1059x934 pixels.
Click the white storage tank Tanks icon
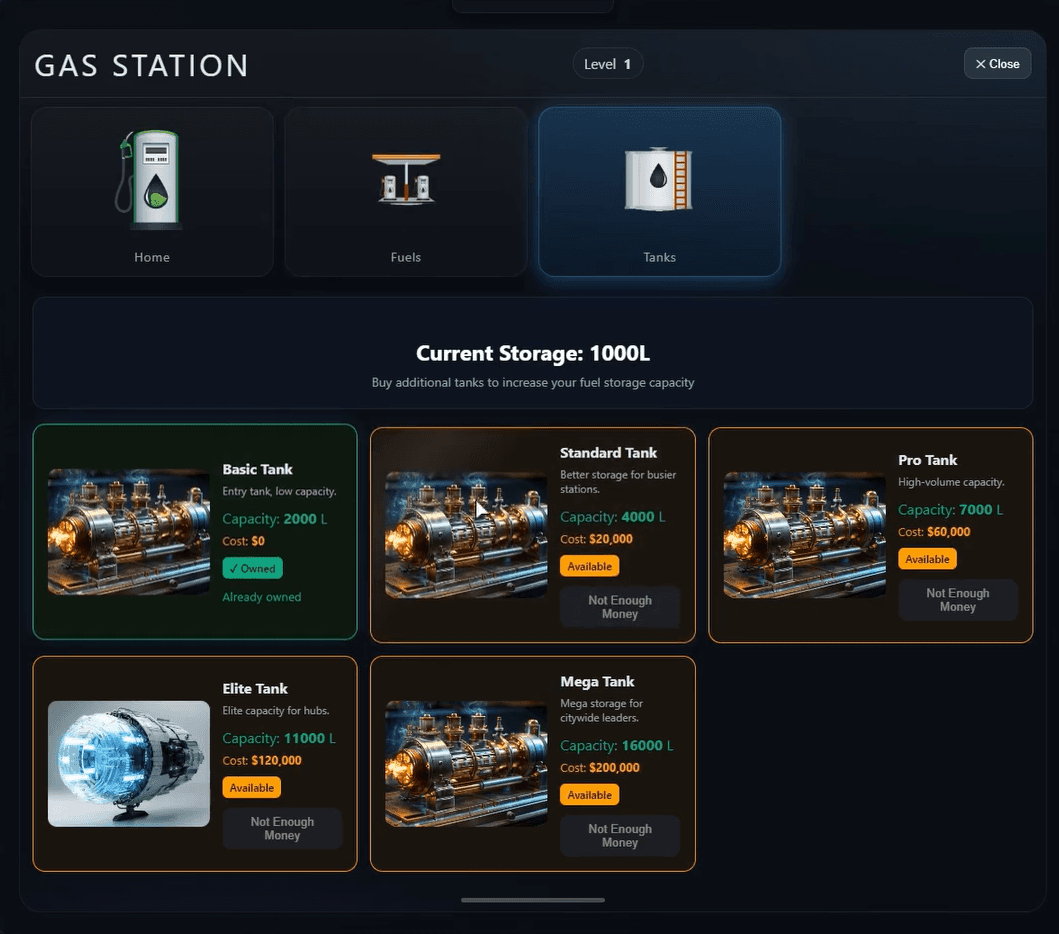click(659, 179)
